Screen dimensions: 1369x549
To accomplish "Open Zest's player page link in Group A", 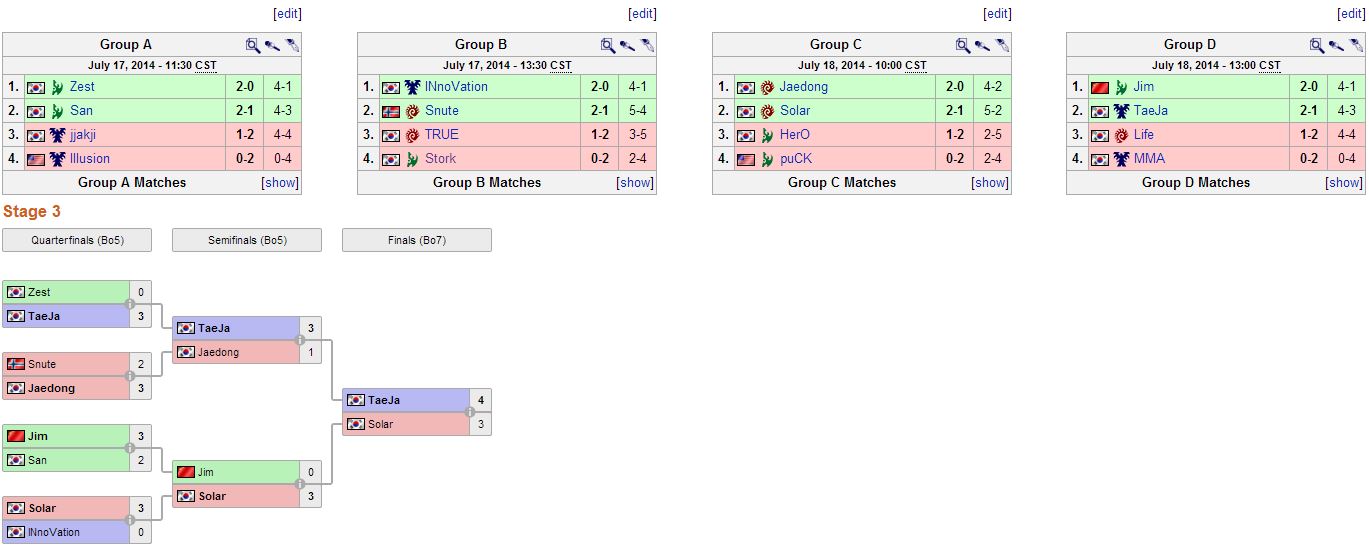I will click(82, 87).
